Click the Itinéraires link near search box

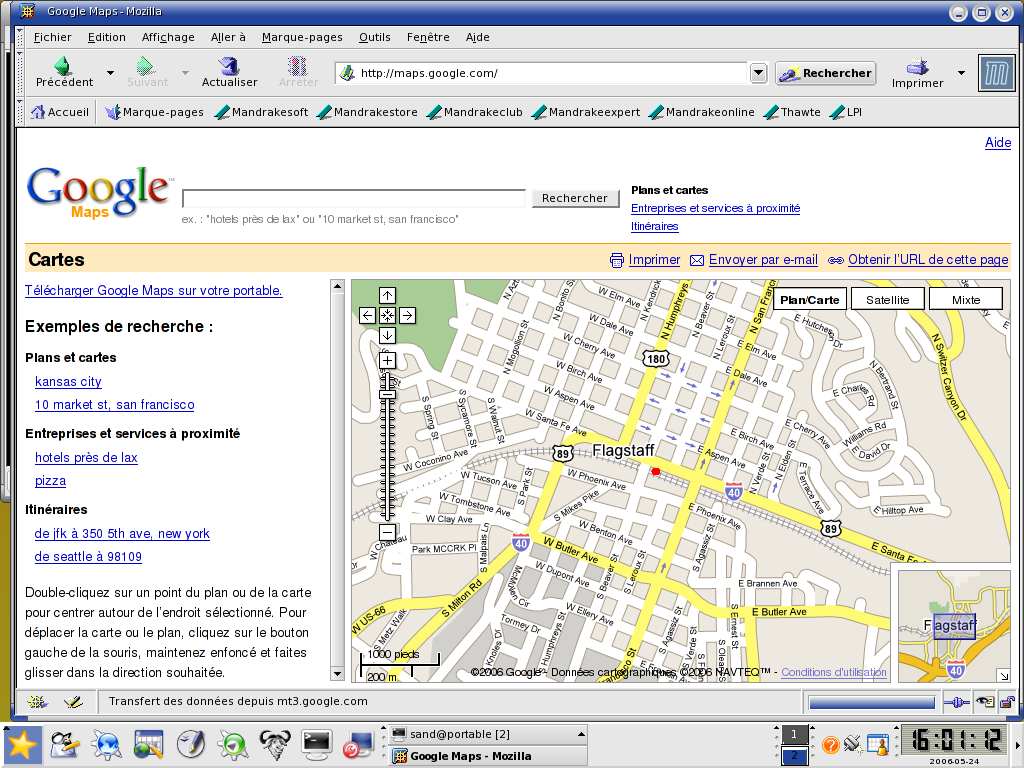(x=654, y=226)
